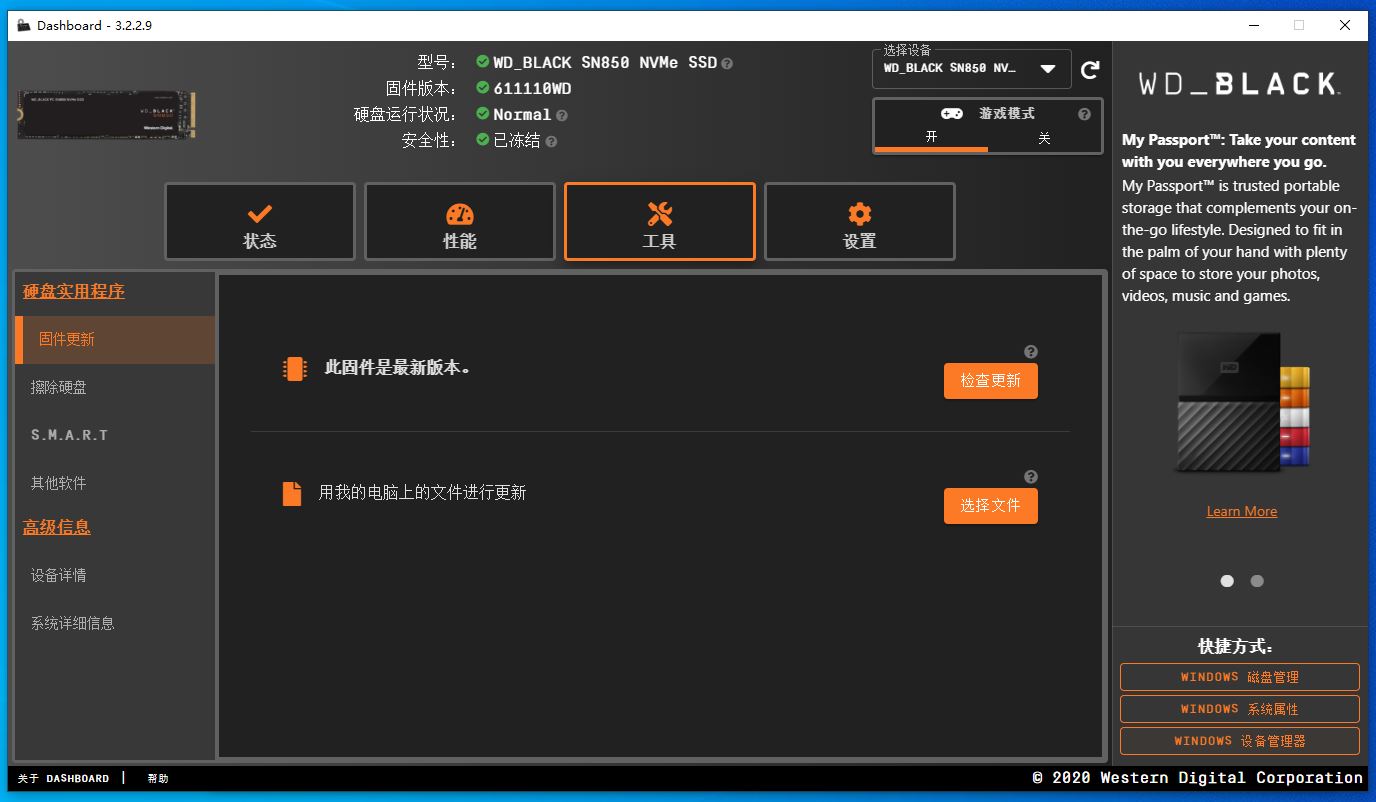Select the second carousel dot
The image size is (1376, 802).
coord(1256,580)
